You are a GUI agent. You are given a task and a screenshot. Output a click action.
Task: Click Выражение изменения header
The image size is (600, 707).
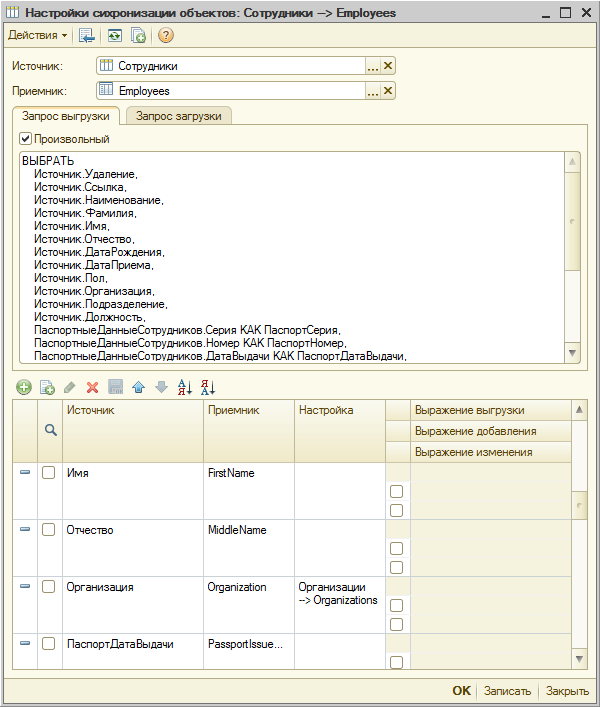click(491, 452)
